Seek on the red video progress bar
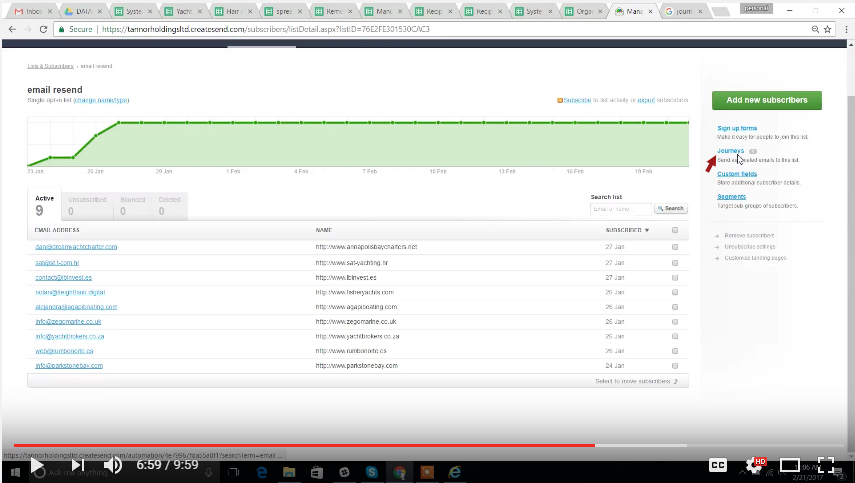The height and width of the screenshot is (483, 855). point(400,445)
